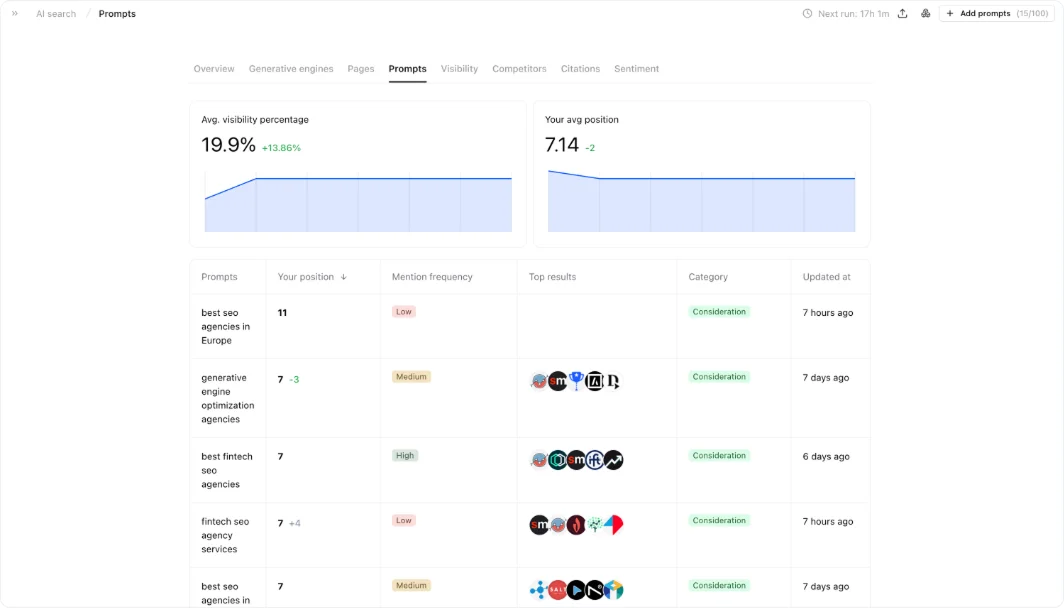Open prompt 'best seo agencies in Europe'

(x=225, y=326)
